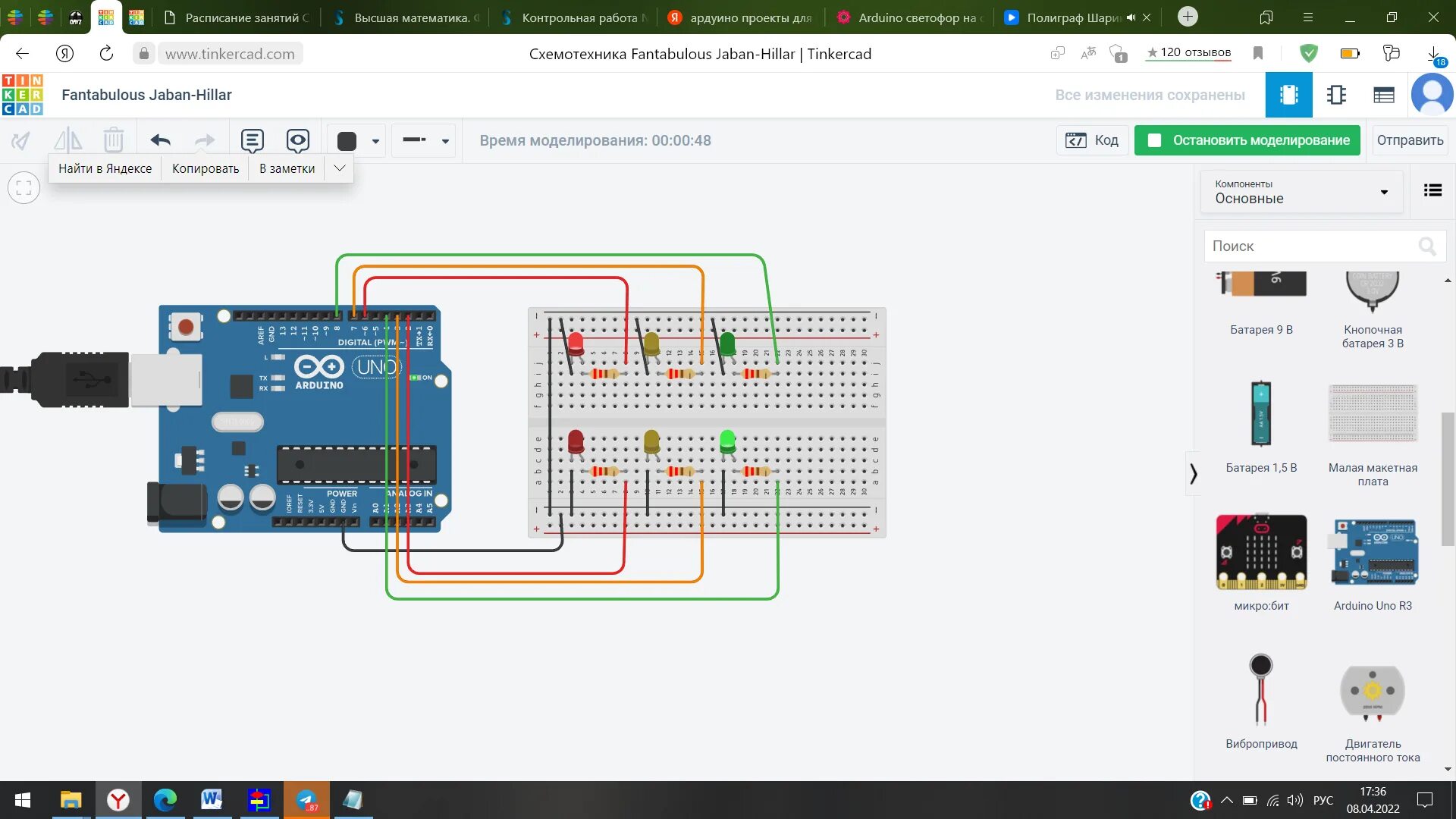Open schematic view icon
Image resolution: width=1456 pixels, height=819 pixels.
click(1336, 95)
